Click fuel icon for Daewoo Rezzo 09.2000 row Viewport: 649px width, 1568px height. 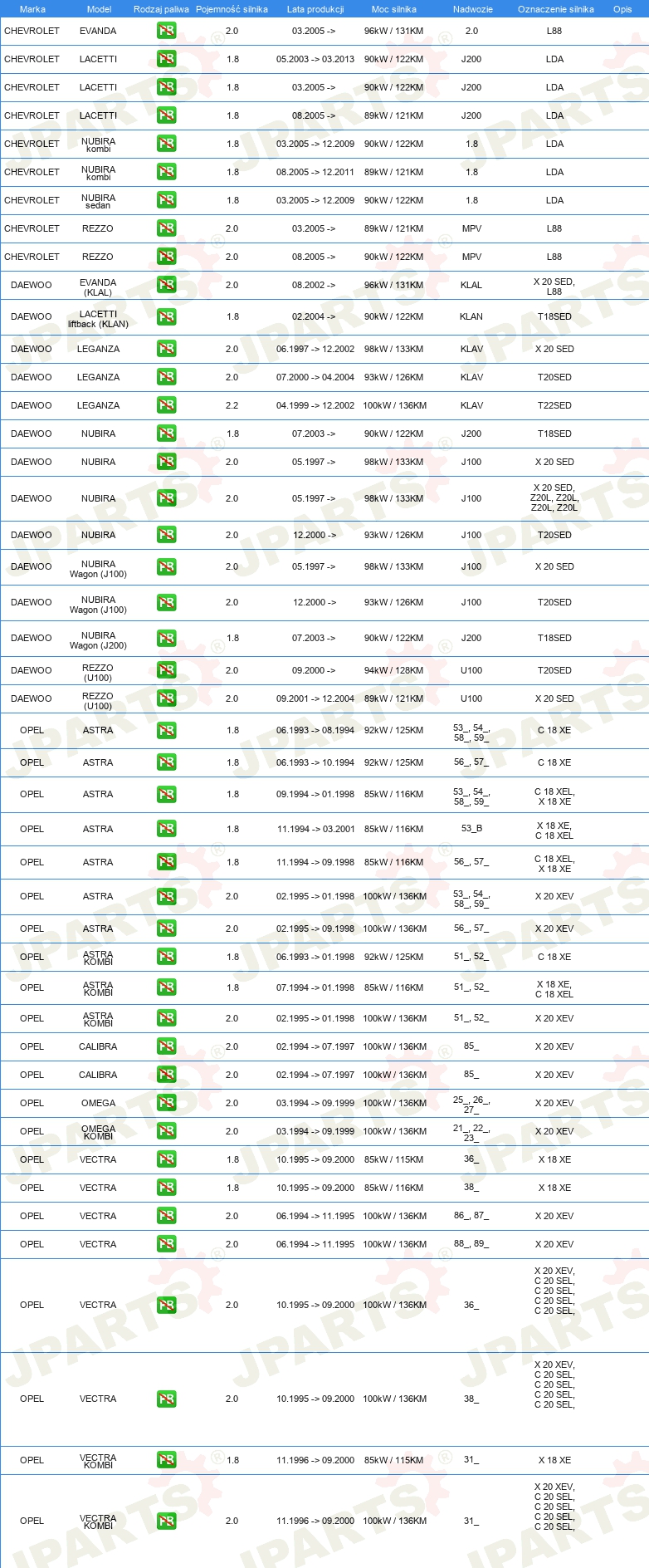click(x=166, y=670)
